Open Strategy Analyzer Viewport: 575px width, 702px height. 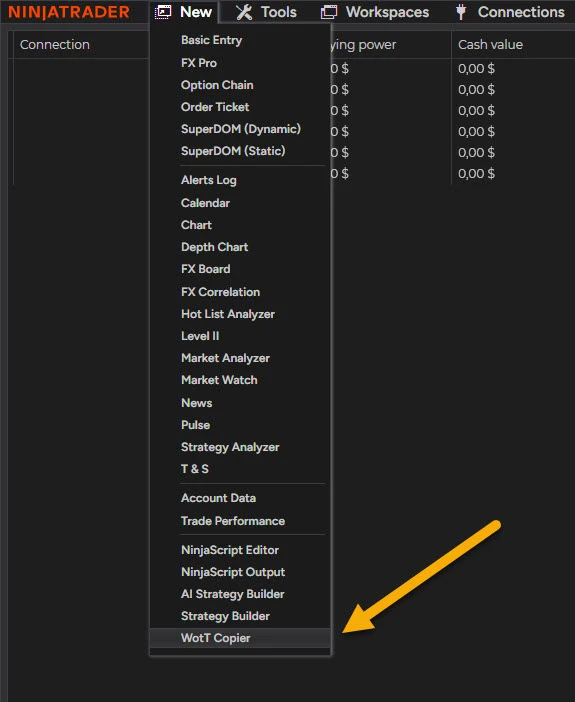(x=230, y=447)
